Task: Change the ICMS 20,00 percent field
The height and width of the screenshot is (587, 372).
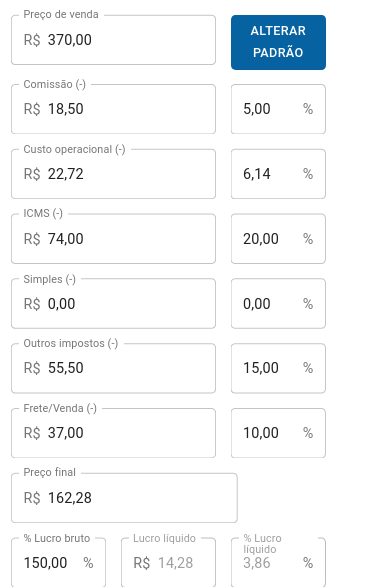Action: (x=278, y=238)
